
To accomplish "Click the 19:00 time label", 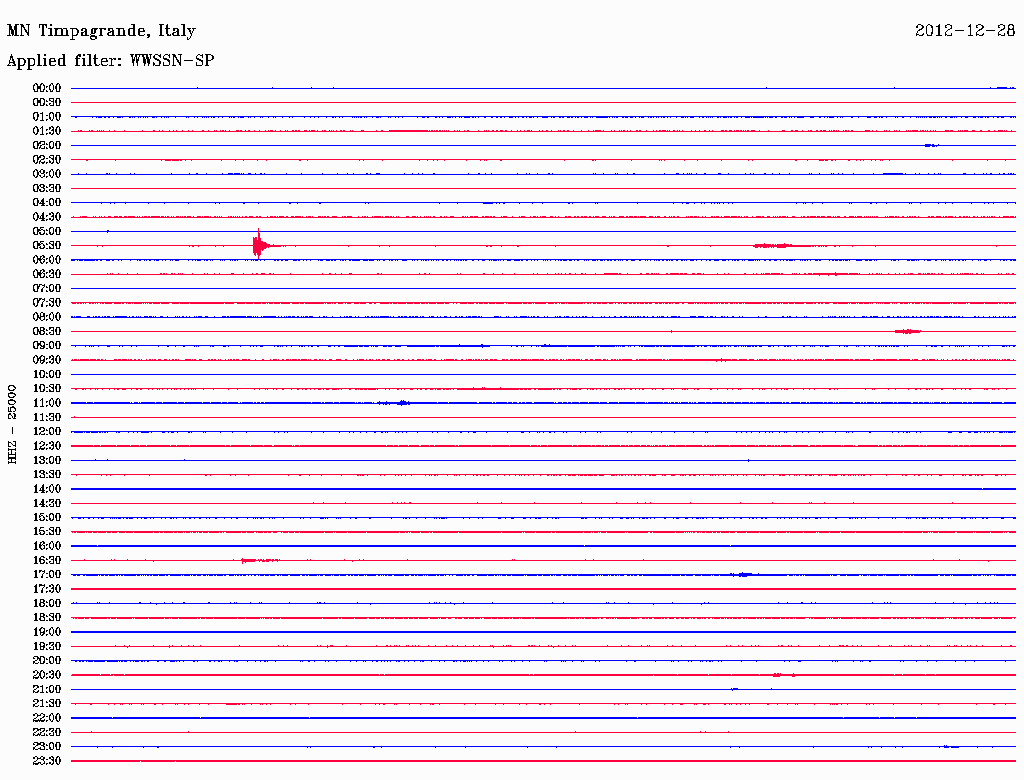I will click(47, 632).
